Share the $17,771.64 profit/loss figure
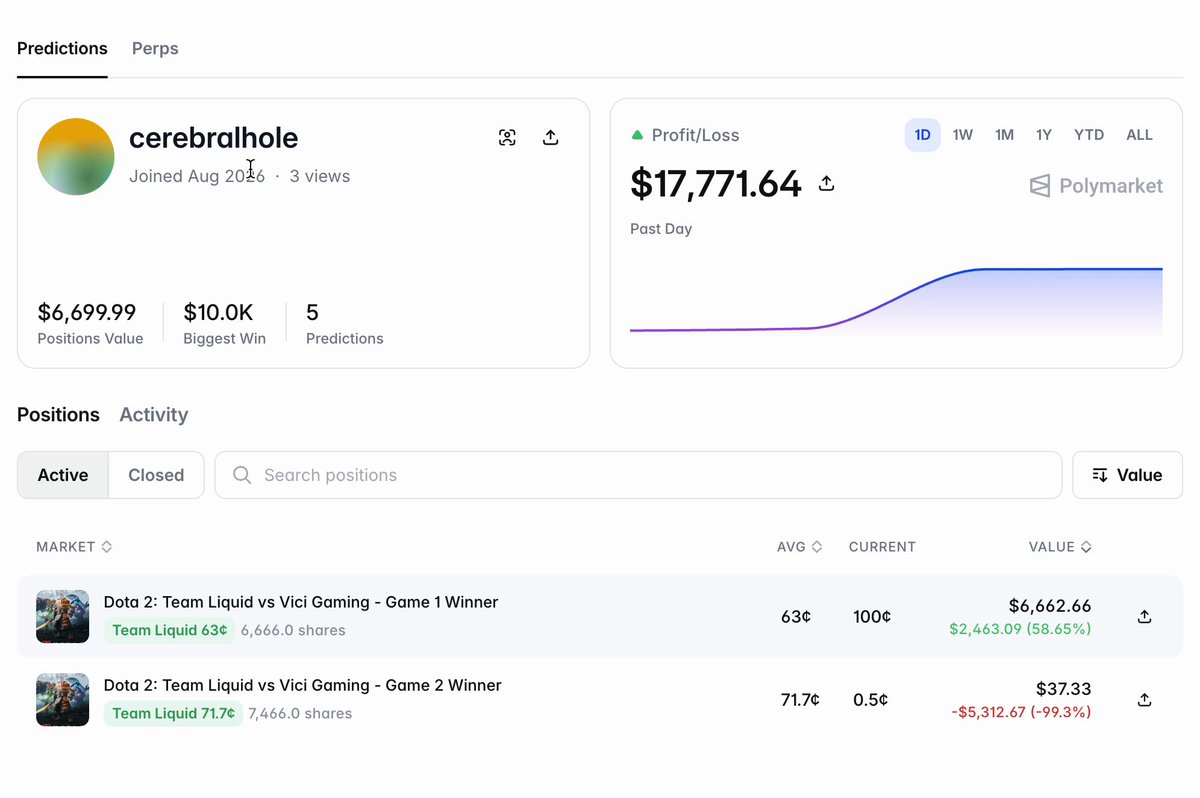Viewport: 1200px width, 798px height. tap(826, 184)
